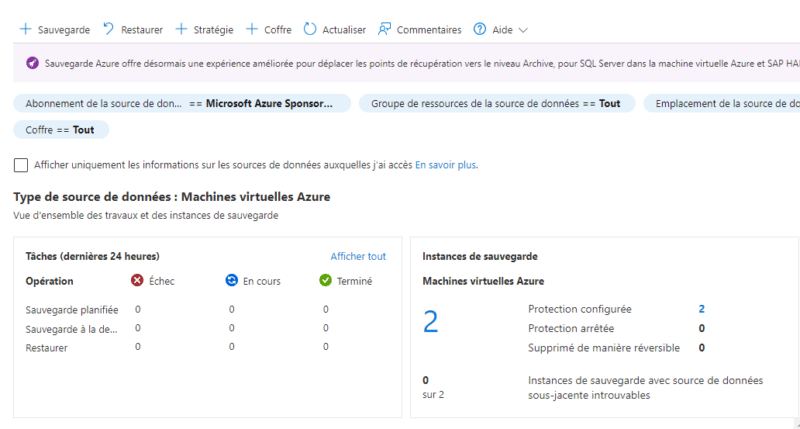Click the '0 sur 2' instances value
800x429 pixels.
[x=433, y=387]
